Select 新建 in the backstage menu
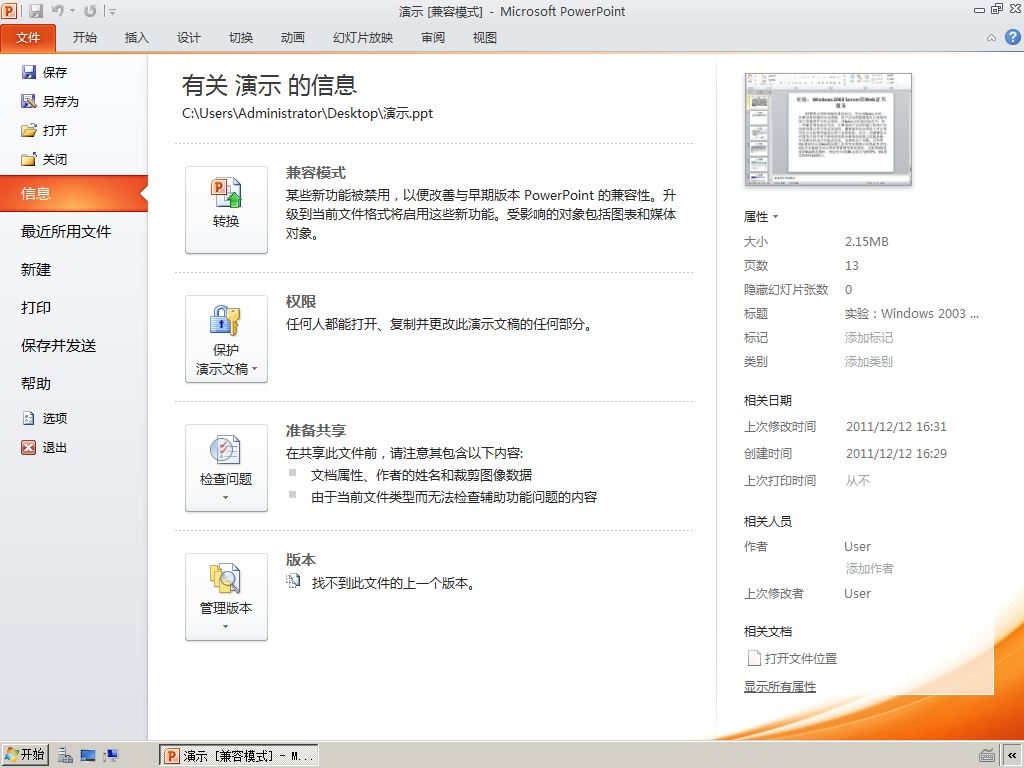 [36, 270]
